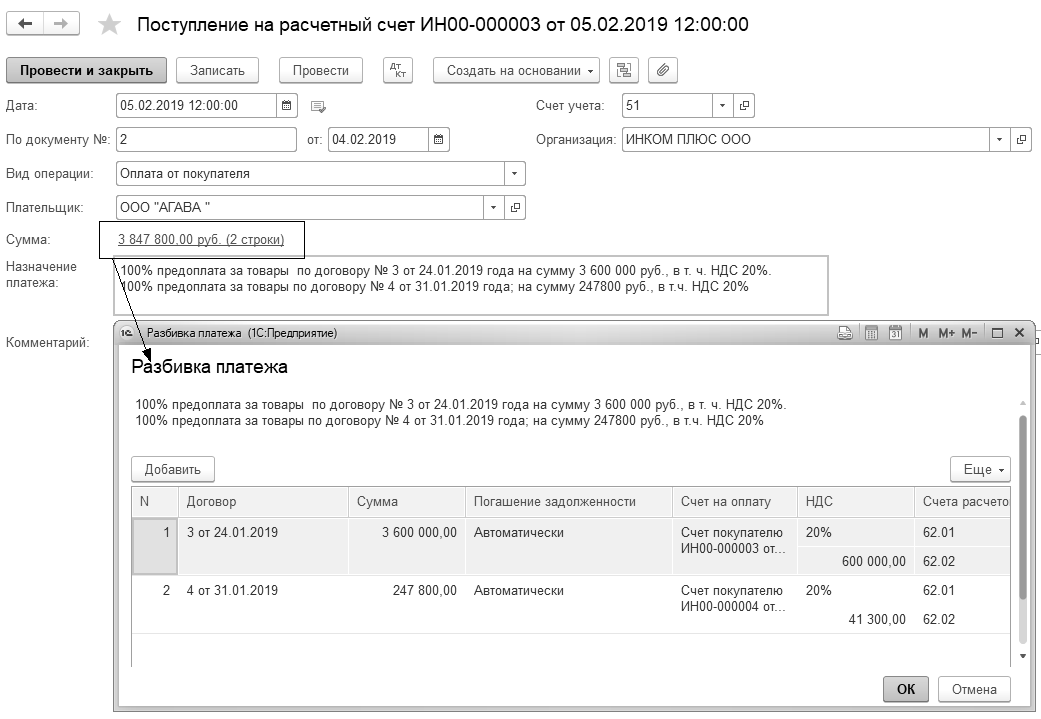Select the amount cell 3 600 000,00
The width and height of the screenshot is (1041, 719).
click(x=406, y=546)
